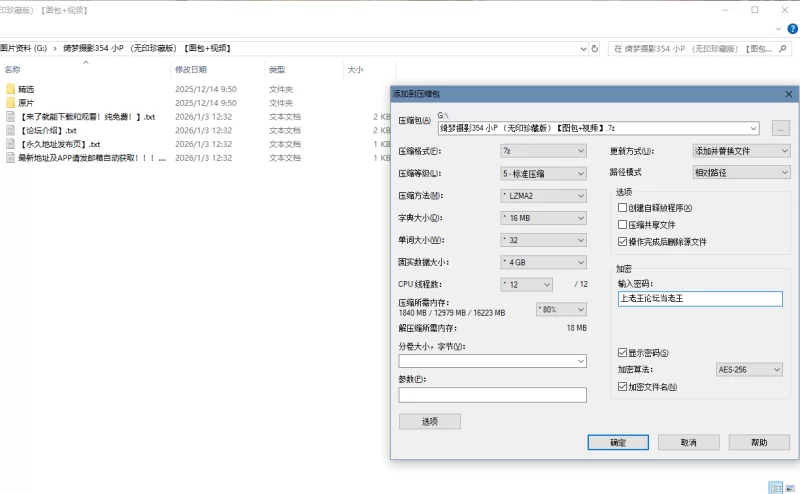The height and width of the screenshot is (494, 800).
Task: Click the refresh icon beside address bar
Action: pyautogui.click(x=595, y=48)
